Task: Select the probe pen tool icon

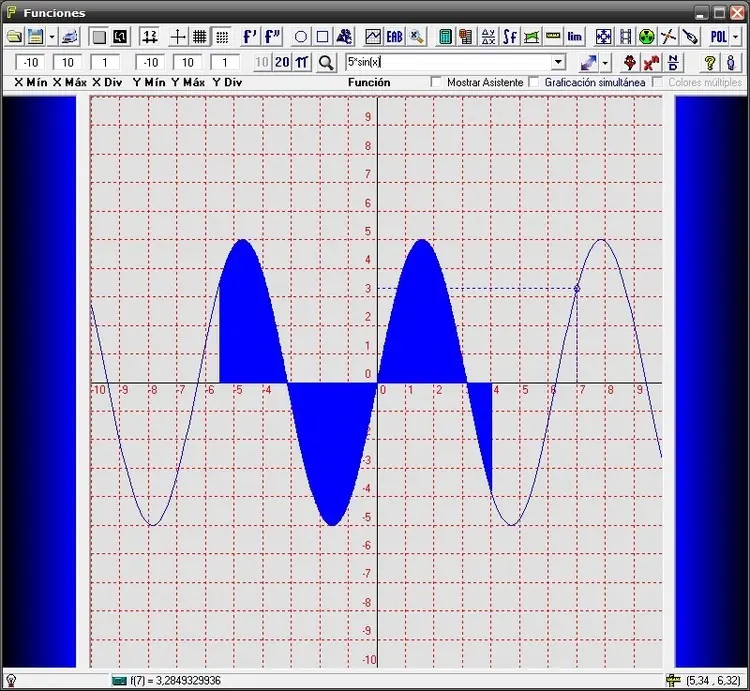Action: point(690,36)
